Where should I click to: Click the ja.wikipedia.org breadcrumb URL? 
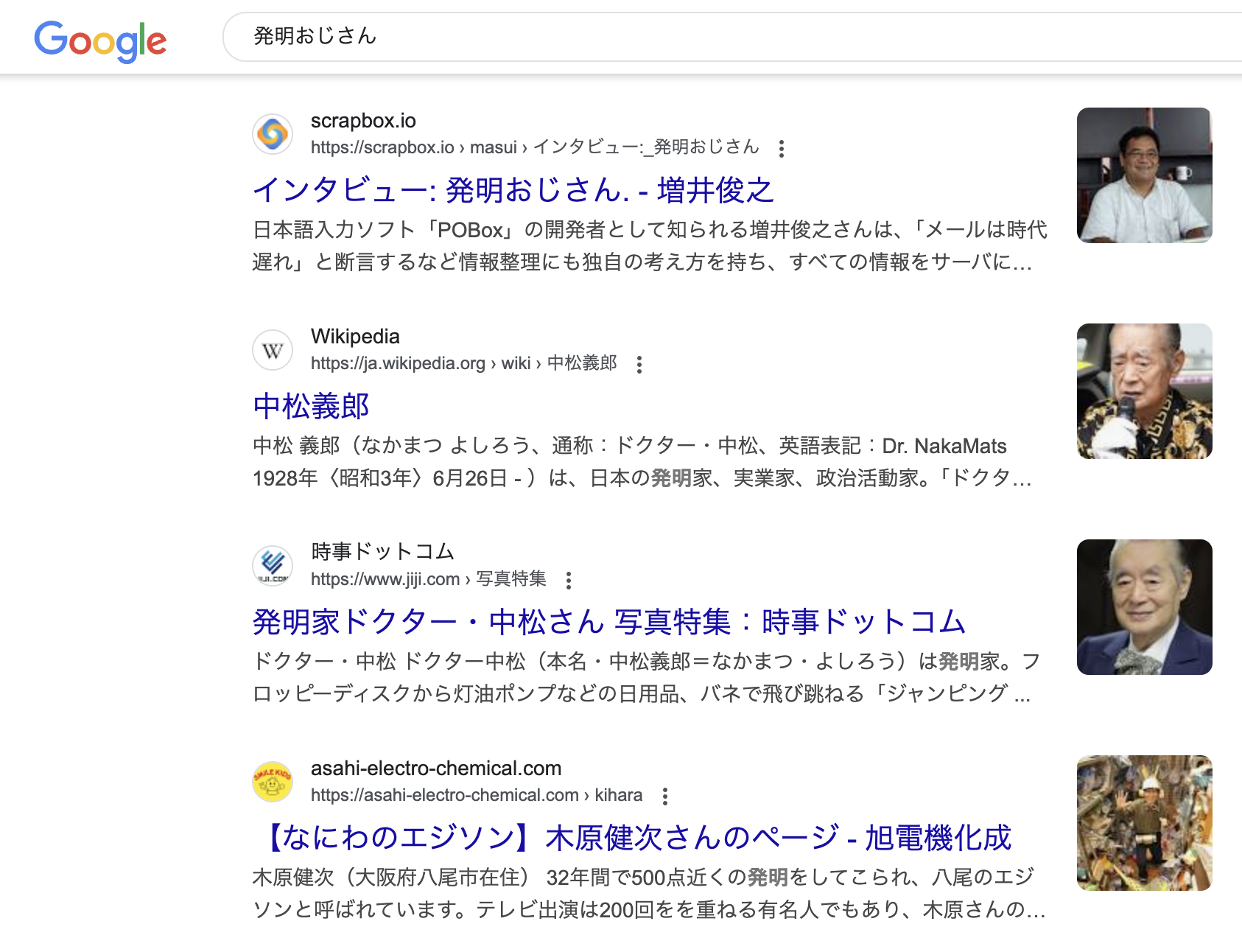[464, 363]
